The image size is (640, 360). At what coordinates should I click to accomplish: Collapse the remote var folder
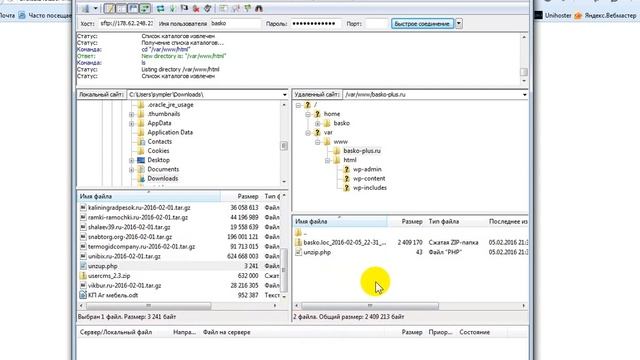[308, 133]
